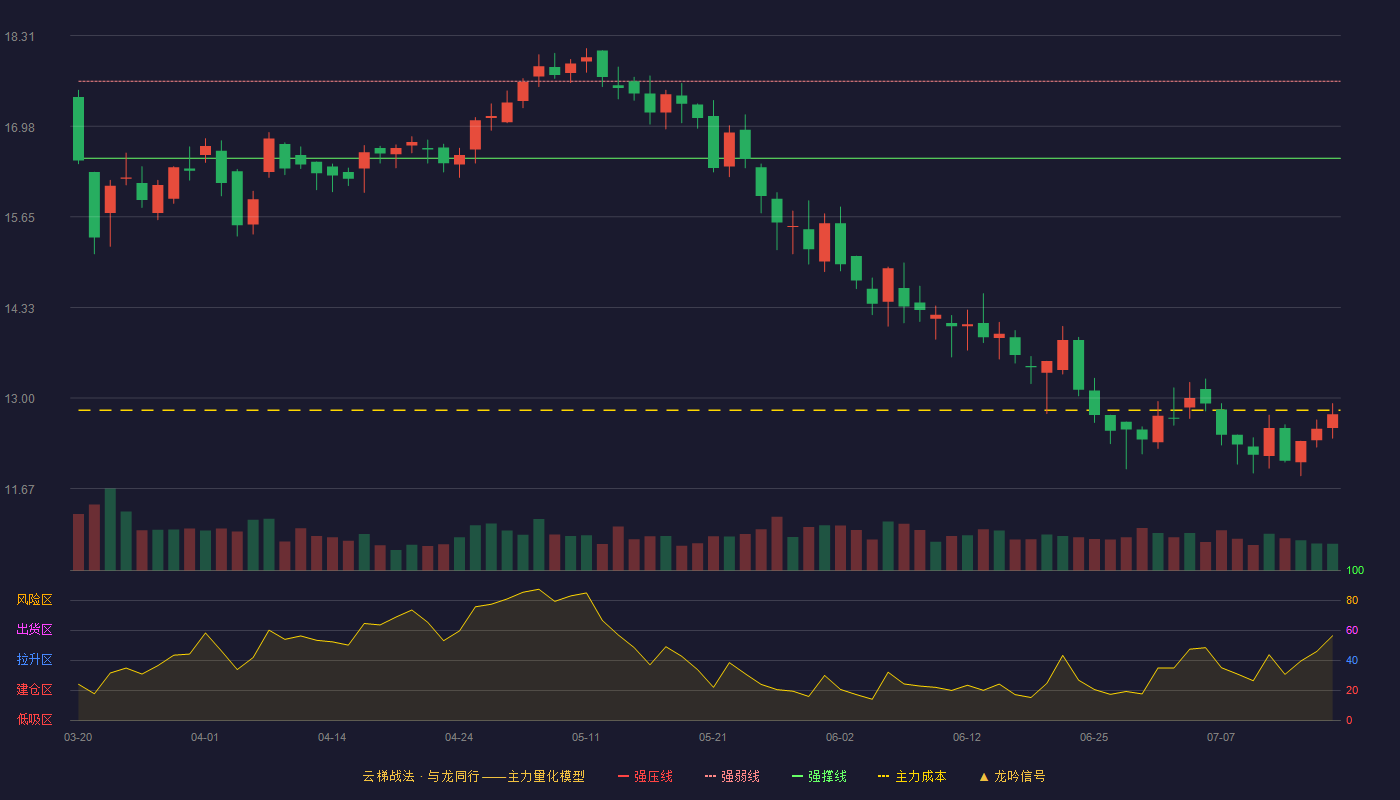Hide the 主力成本 dashed line via legend
This screenshot has height=800, width=1400.
tap(911, 776)
